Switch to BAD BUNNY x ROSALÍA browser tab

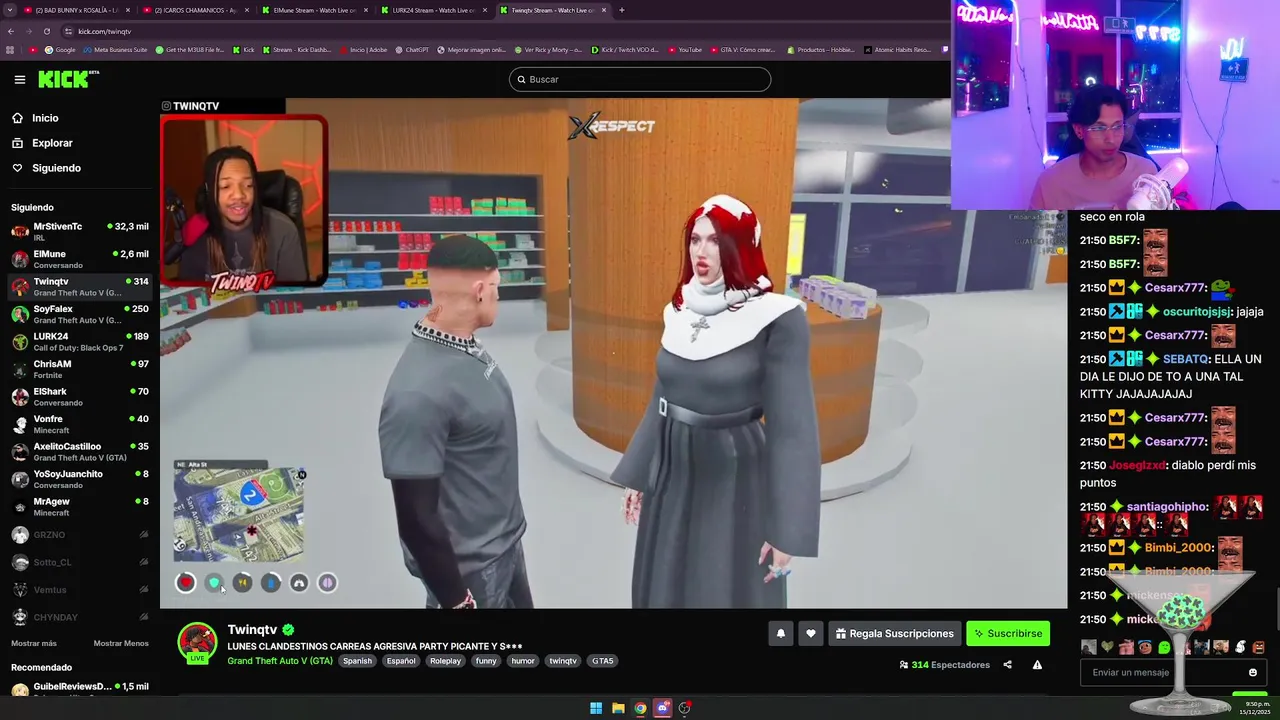click(x=77, y=10)
